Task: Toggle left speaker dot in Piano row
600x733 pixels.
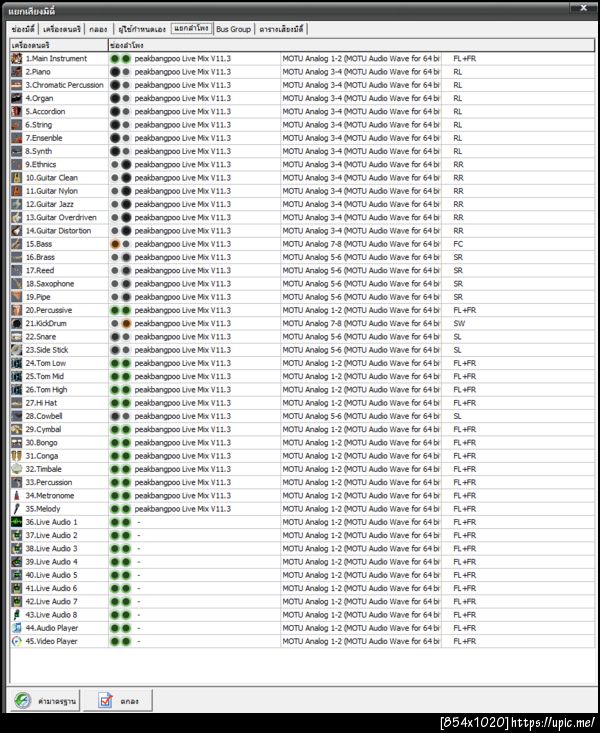Action: tap(115, 72)
